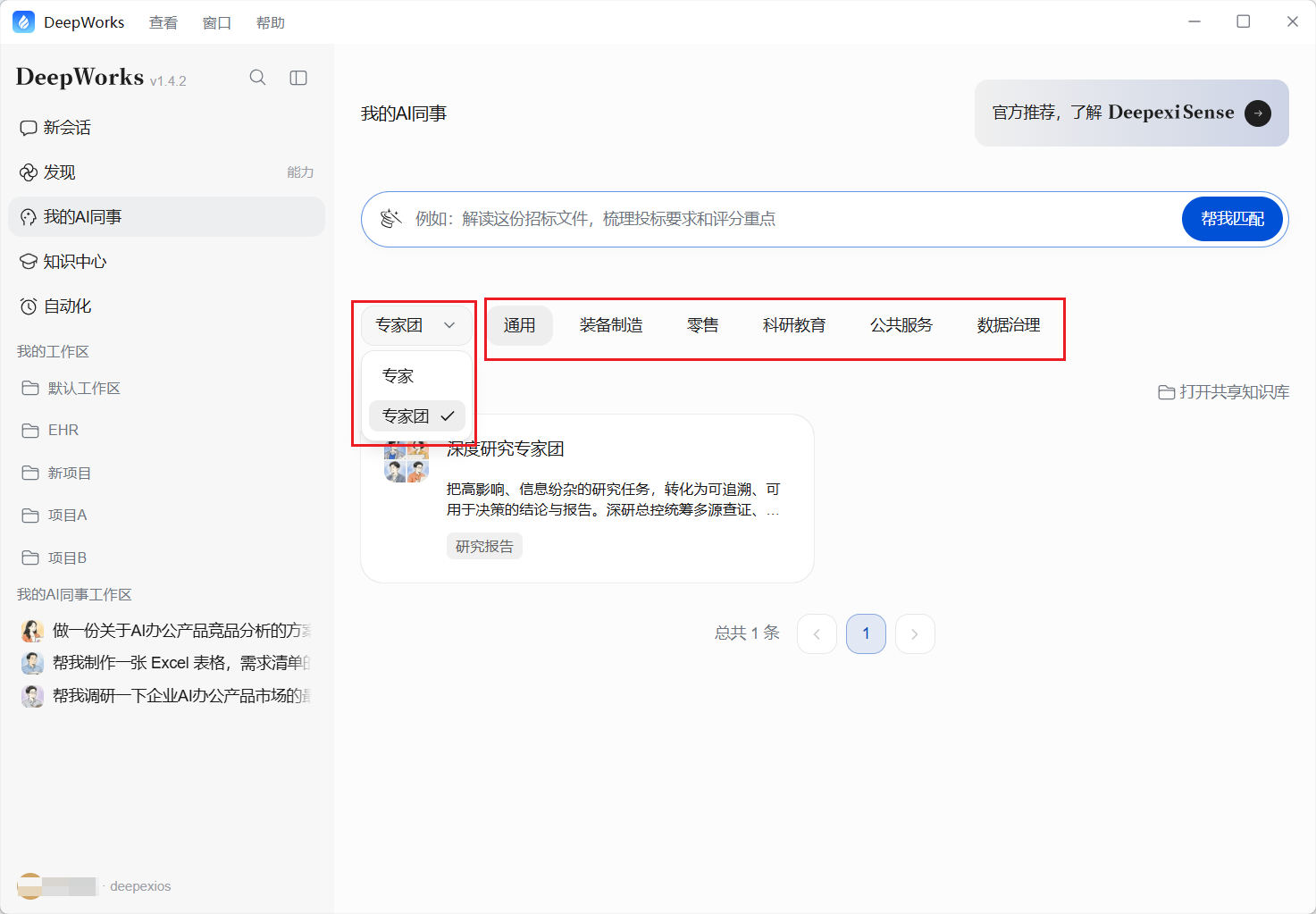Open the EHR workspace folder
This screenshot has width=1316, height=914.
166,430
